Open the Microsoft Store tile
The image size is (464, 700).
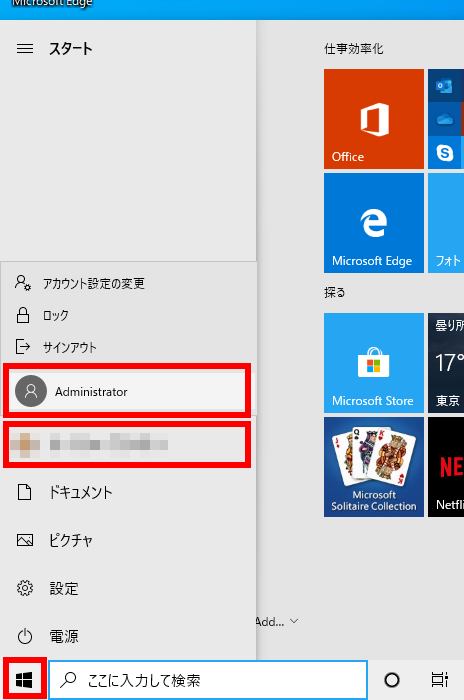coord(374,362)
